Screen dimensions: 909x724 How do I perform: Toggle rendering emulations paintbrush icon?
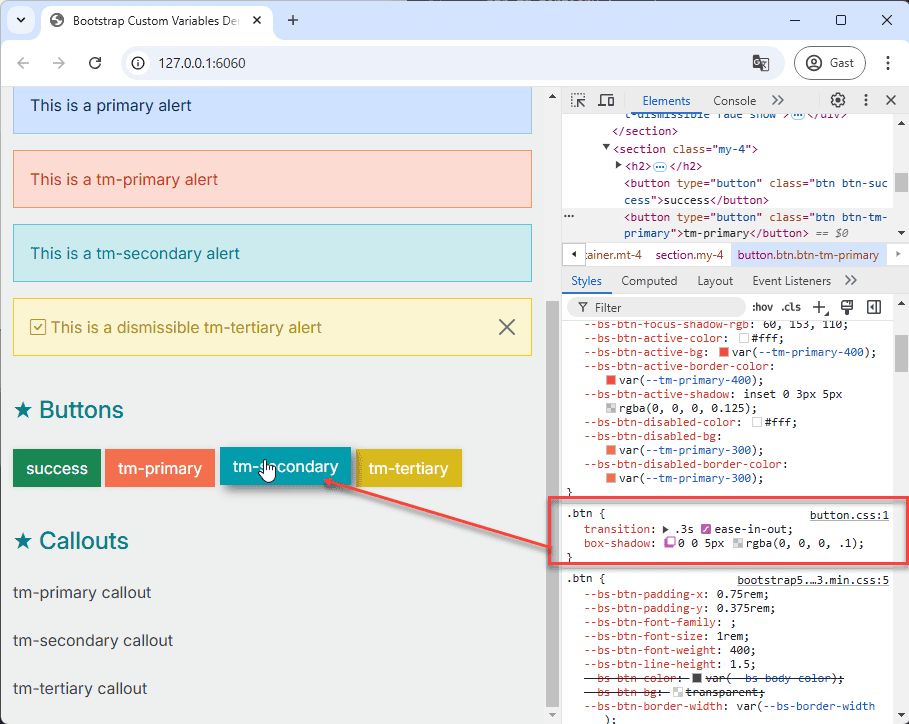point(846,307)
